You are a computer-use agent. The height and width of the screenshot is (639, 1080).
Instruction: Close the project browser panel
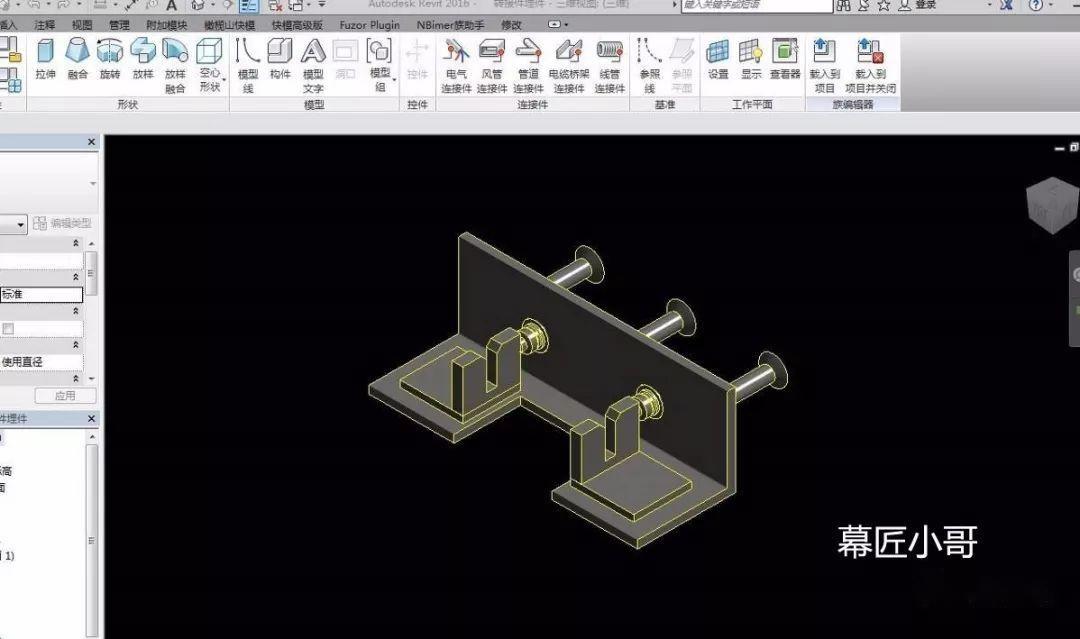92,419
